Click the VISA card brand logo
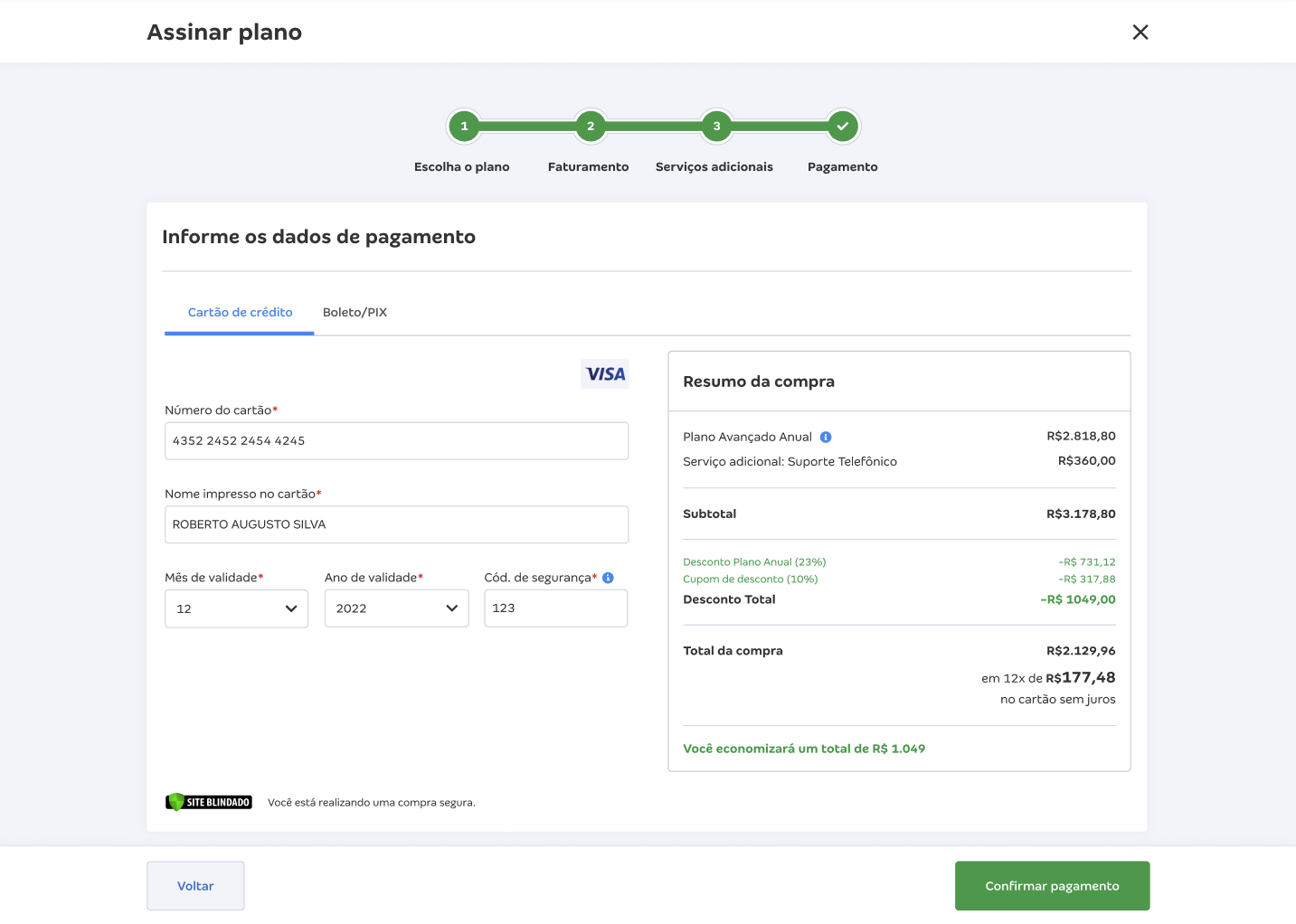Image resolution: width=1296 pixels, height=924 pixels. pyautogui.click(x=605, y=374)
